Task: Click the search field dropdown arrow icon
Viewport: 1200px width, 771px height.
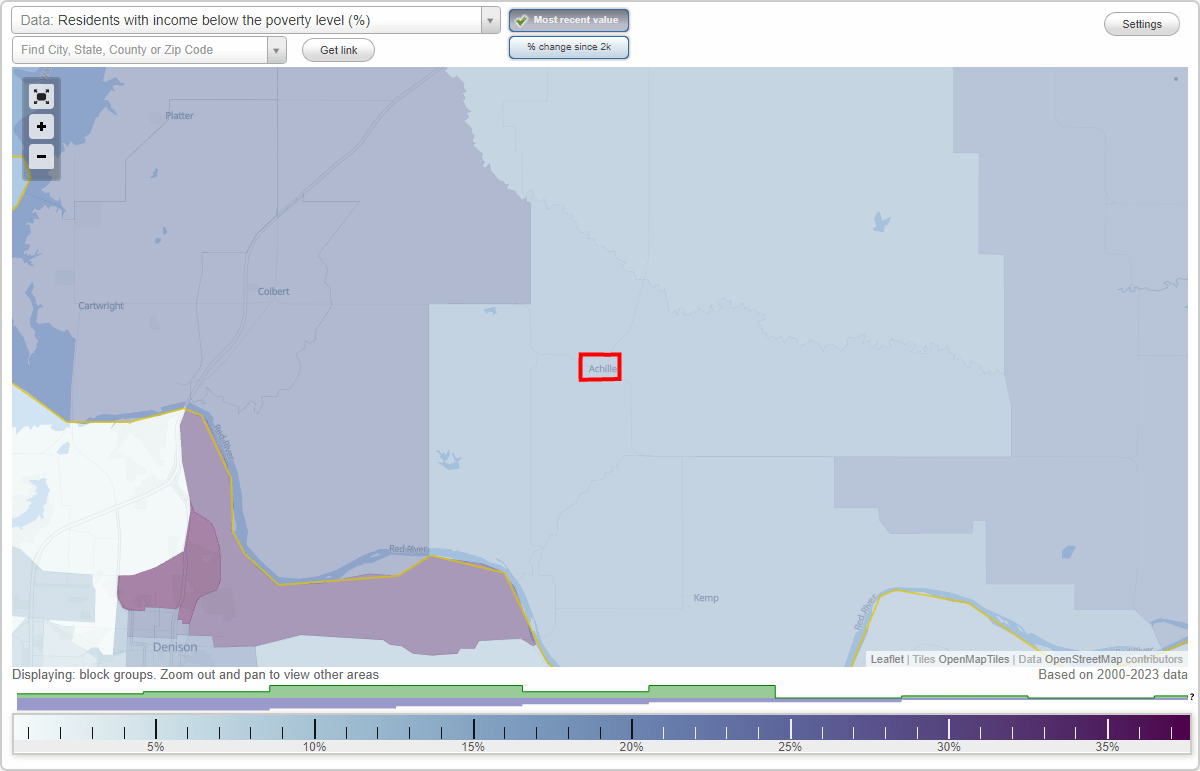Action: 276,48
